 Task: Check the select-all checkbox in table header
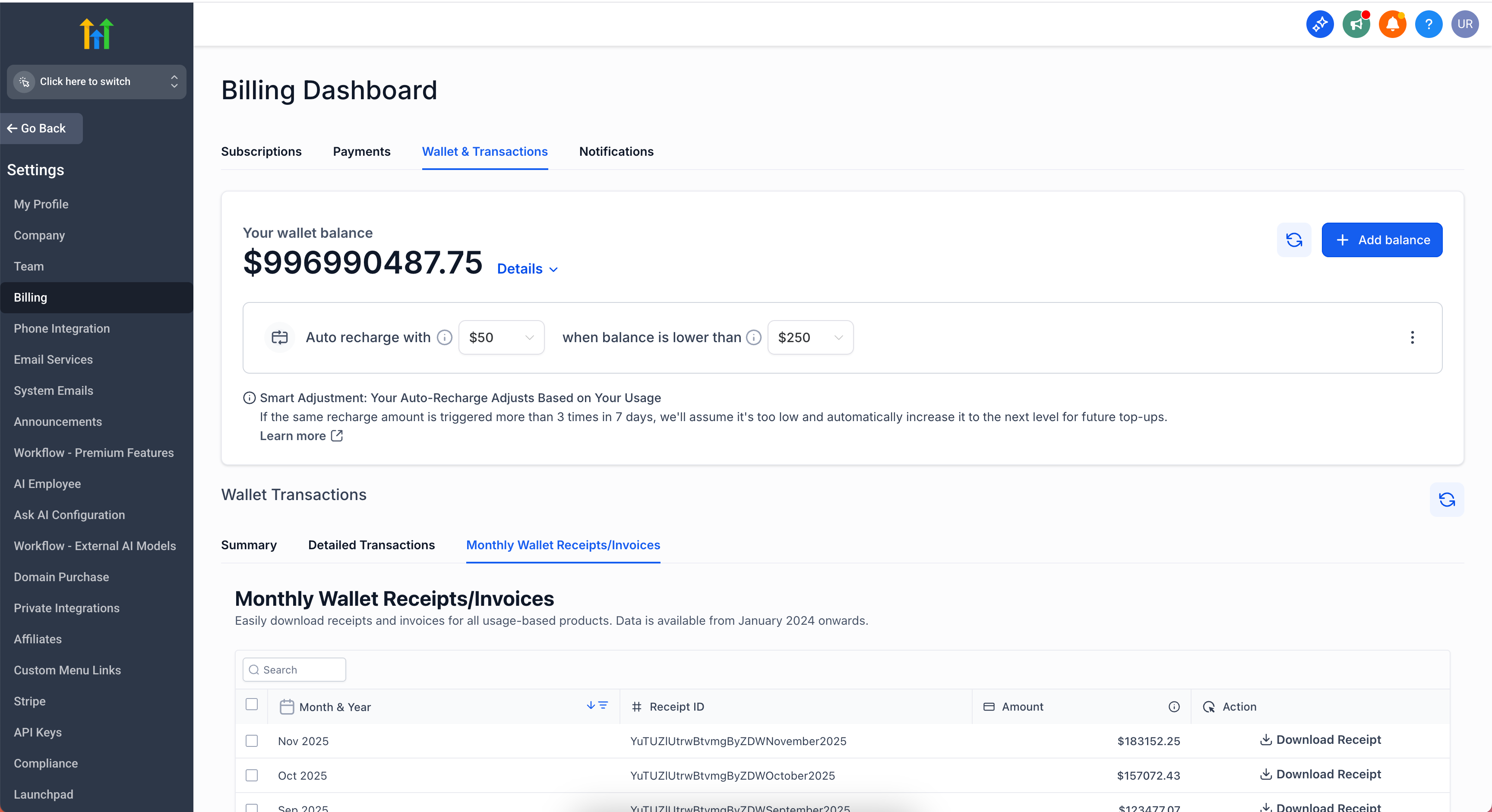coord(251,704)
